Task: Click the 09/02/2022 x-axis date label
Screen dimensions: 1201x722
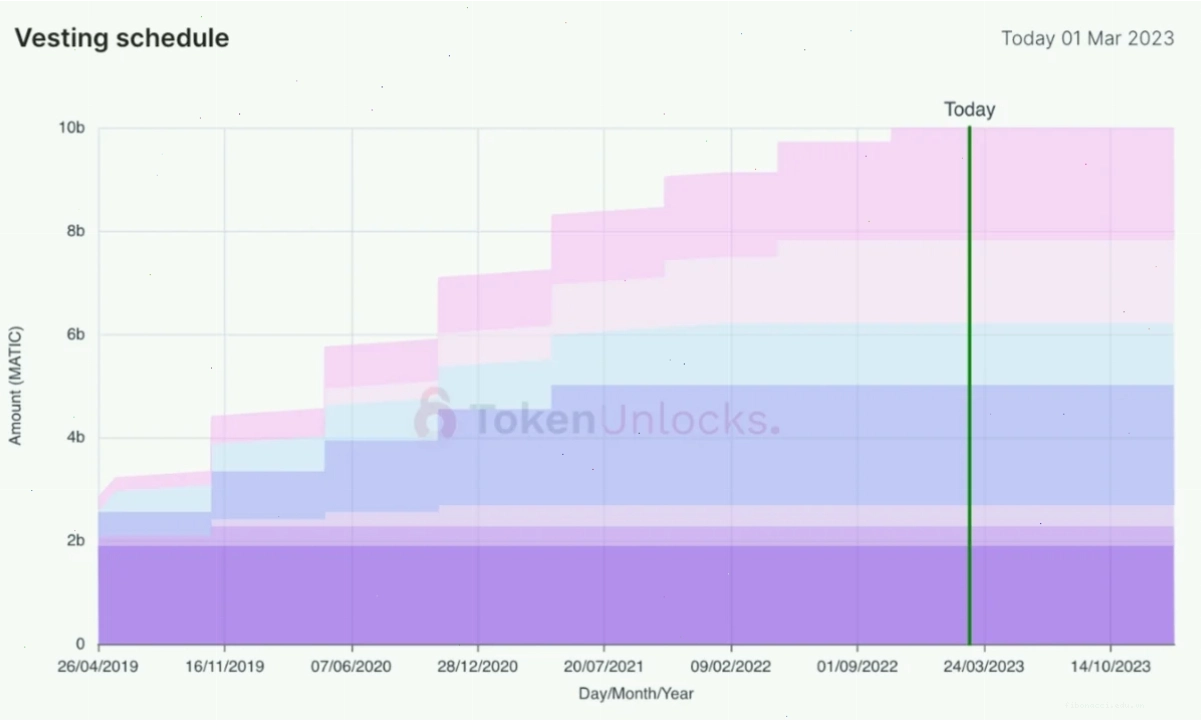Action: click(731, 666)
